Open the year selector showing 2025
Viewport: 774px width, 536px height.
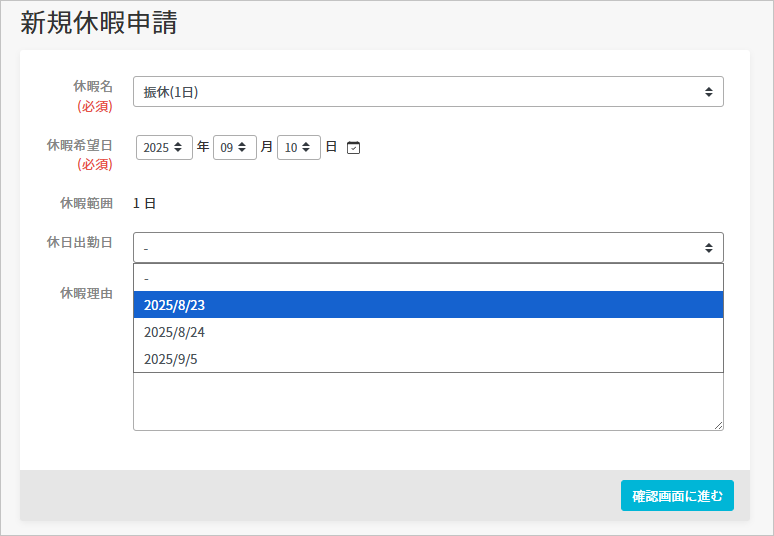pyautogui.click(x=164, y=148)
